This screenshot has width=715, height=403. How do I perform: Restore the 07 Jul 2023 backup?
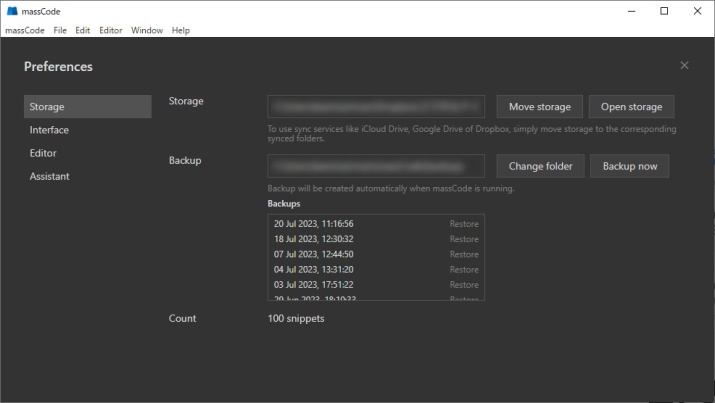[463, 254]
